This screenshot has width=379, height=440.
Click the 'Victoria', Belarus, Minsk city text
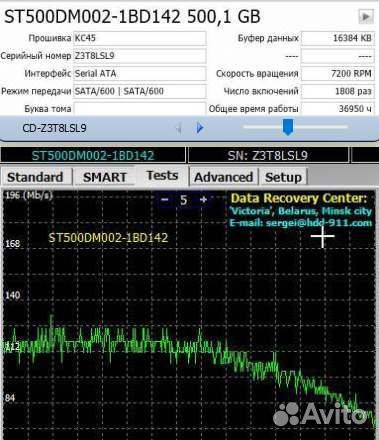(300, 211)
